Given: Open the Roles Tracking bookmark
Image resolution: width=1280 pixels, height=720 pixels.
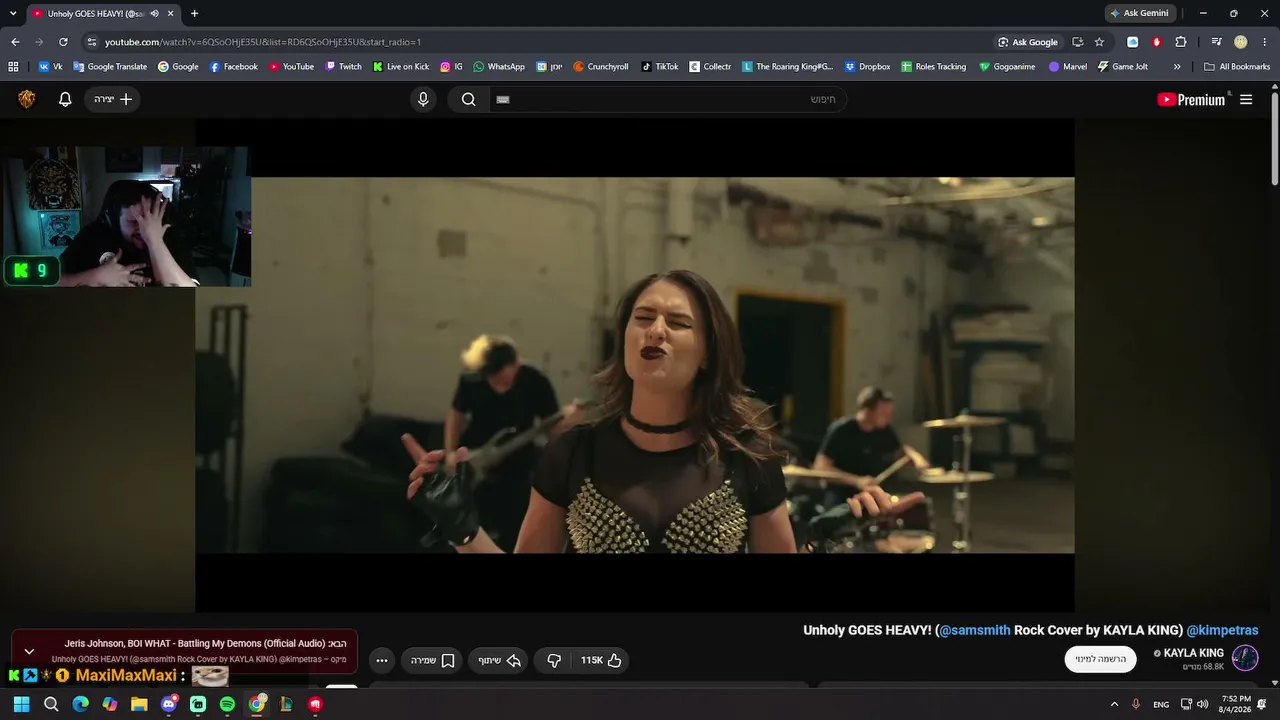Looking at the screenshot, I should (x=934, y=67).
